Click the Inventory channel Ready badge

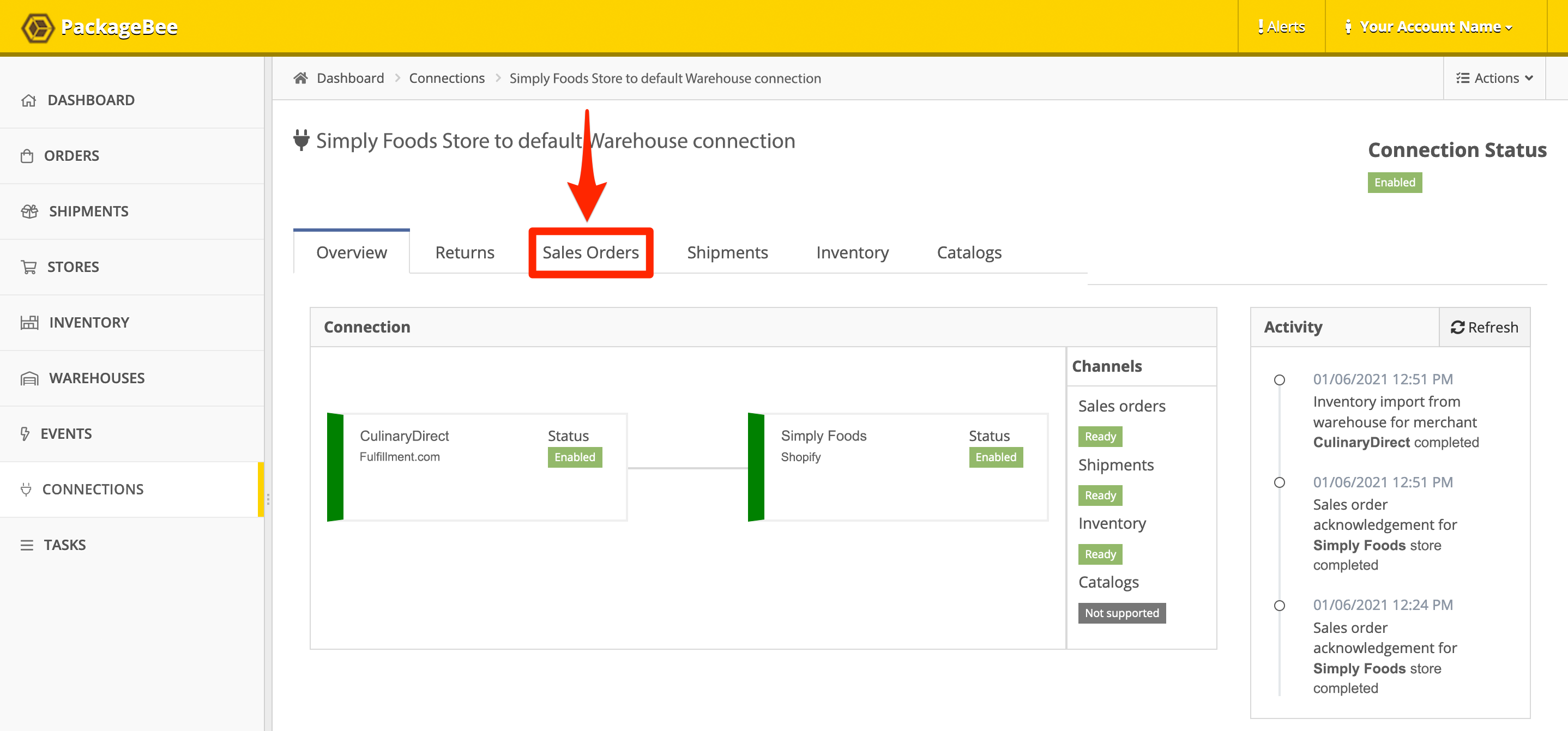[1100, 554]
